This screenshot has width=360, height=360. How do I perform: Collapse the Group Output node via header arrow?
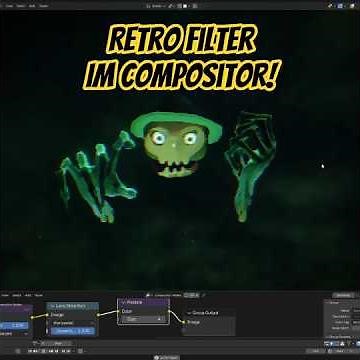click(x=189, y=313)
